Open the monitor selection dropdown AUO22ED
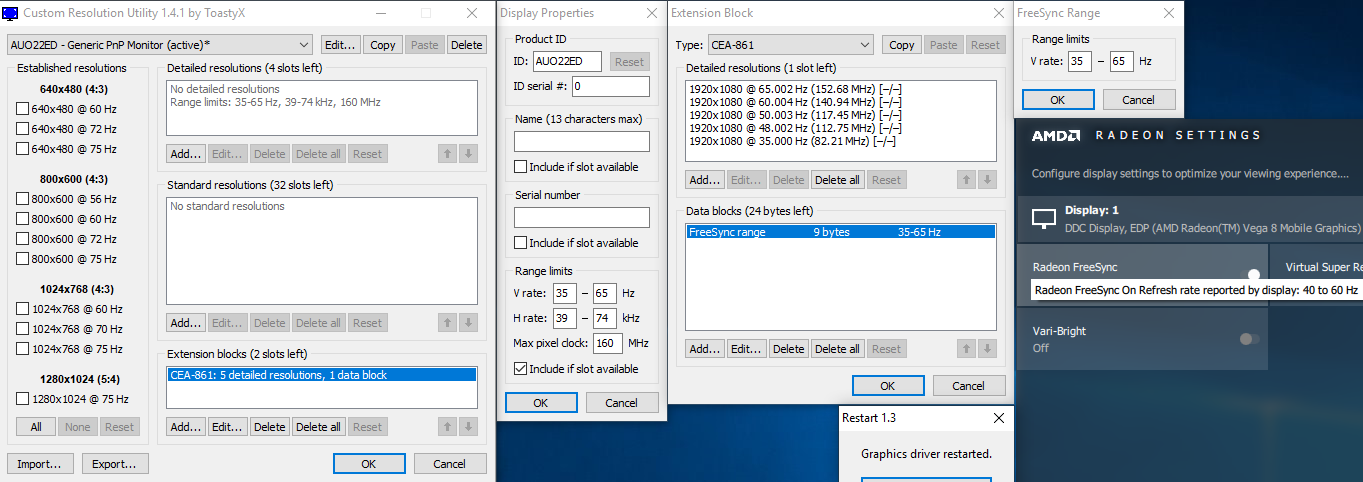Image resolution: width=1363 pixels, height=482 pixels. coord(160,45)
